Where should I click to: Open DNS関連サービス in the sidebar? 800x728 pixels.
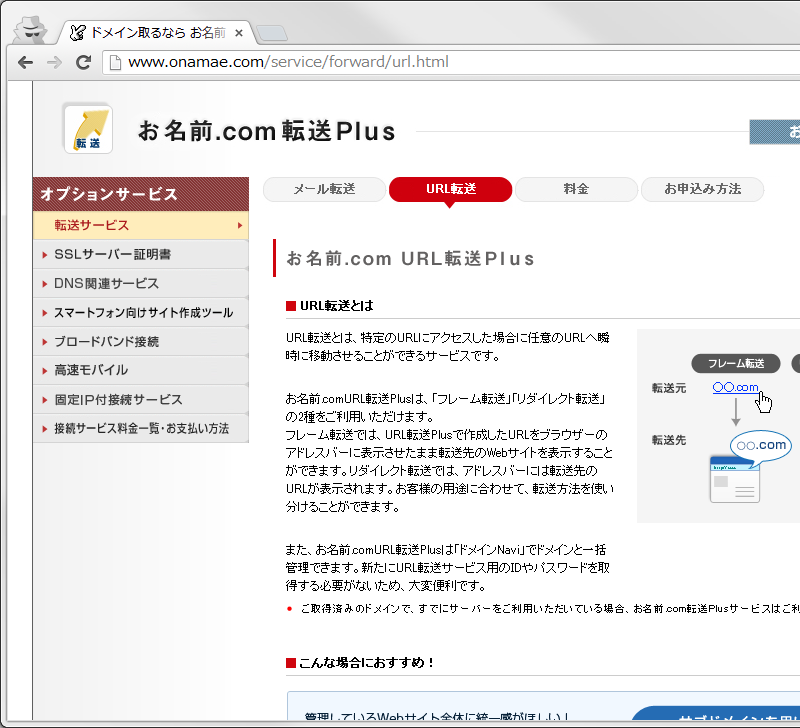coord(141,284)
